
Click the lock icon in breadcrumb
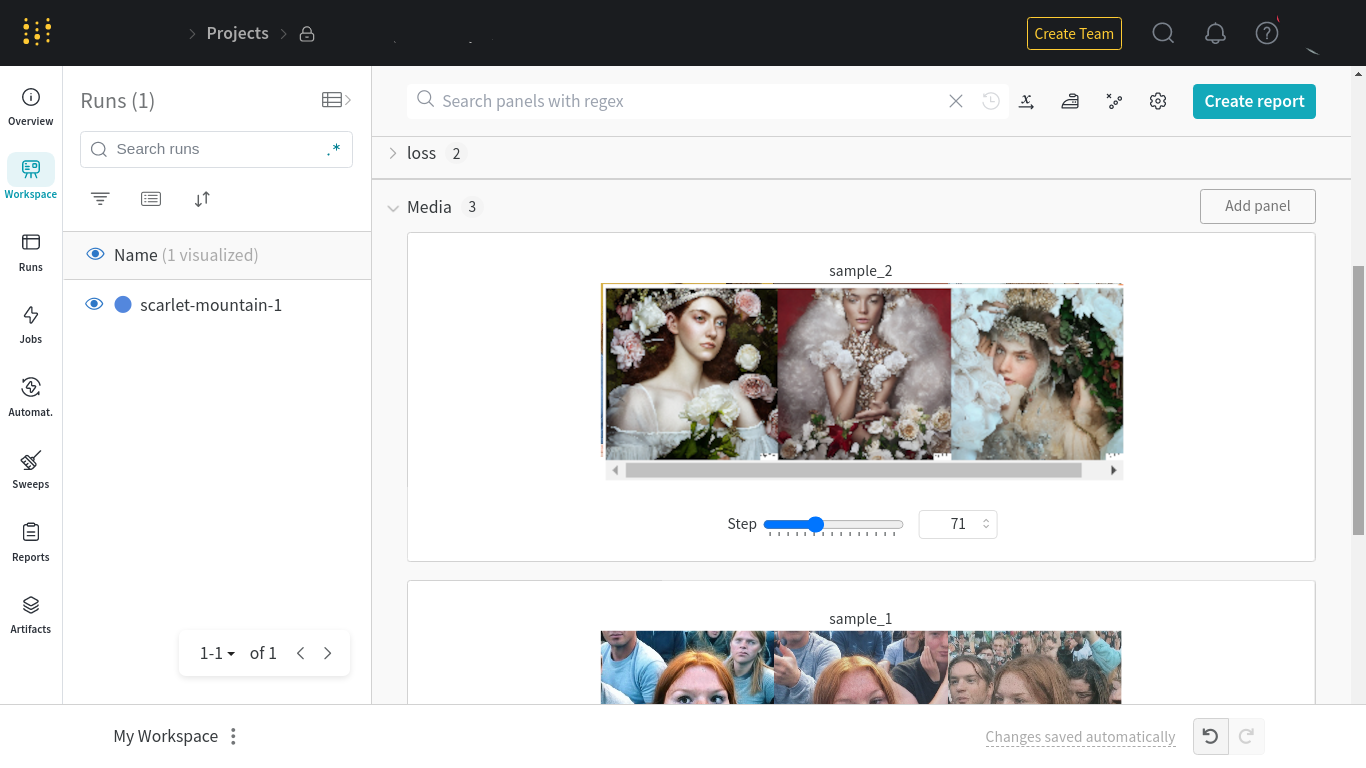click(307, 34)
